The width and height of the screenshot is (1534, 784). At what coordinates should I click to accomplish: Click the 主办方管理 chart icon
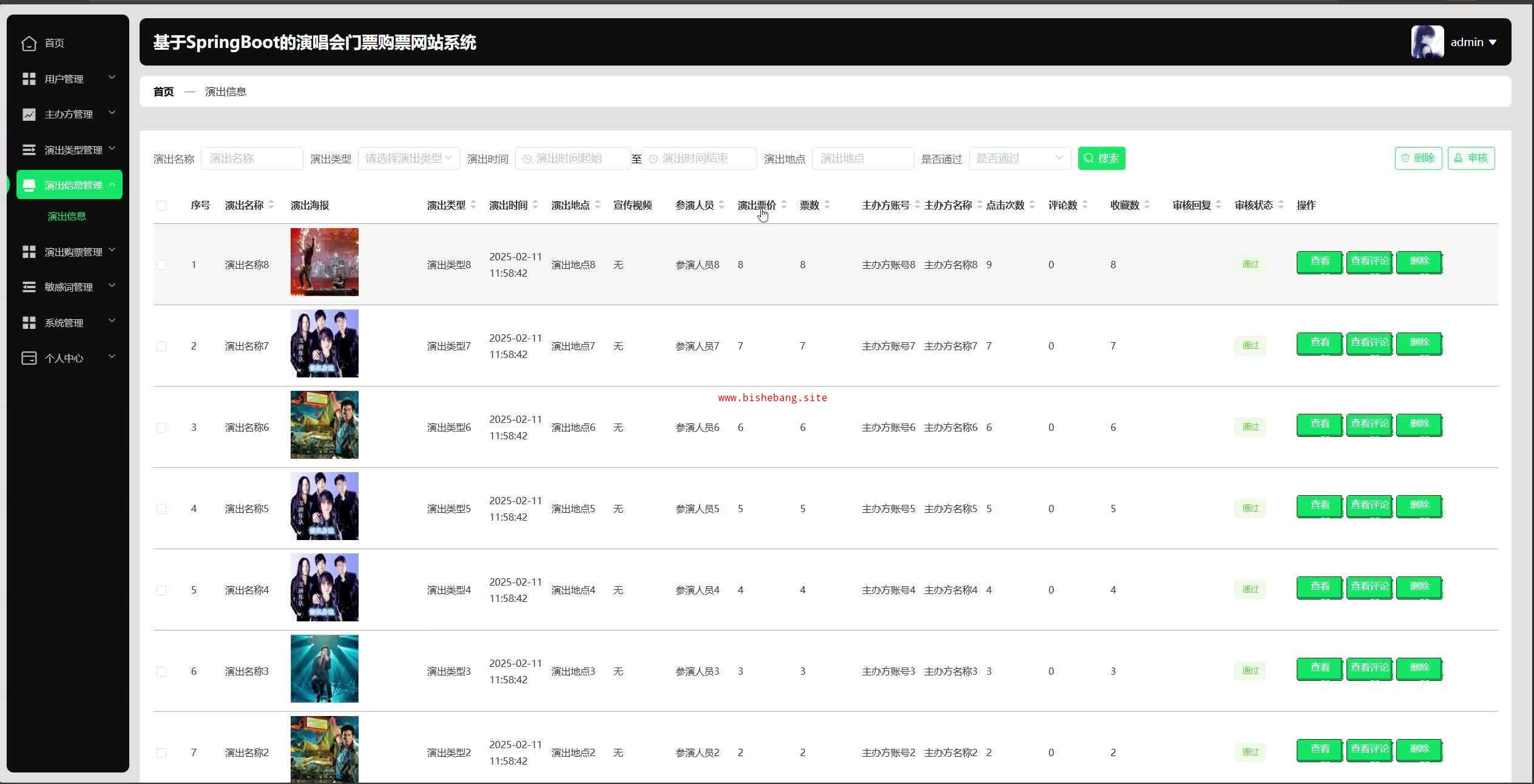point(29,114)
